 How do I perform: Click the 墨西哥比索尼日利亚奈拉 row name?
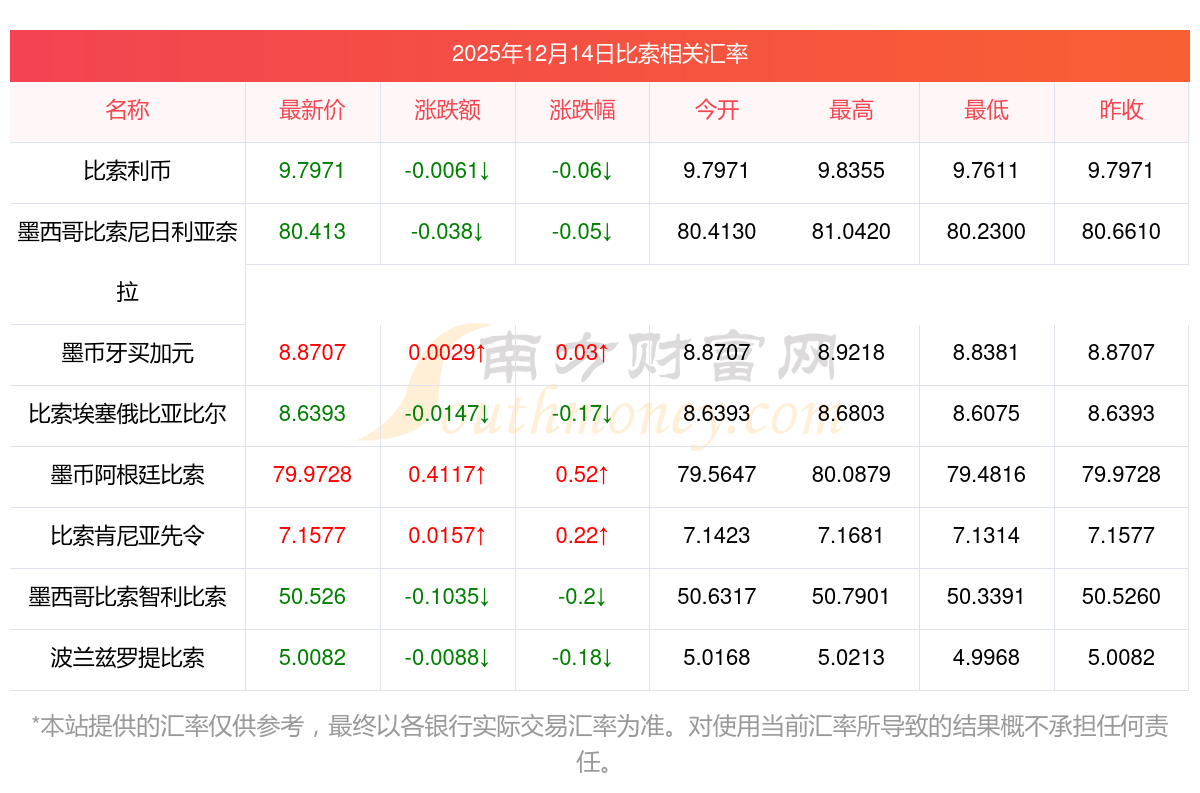[x=127, y=261]
